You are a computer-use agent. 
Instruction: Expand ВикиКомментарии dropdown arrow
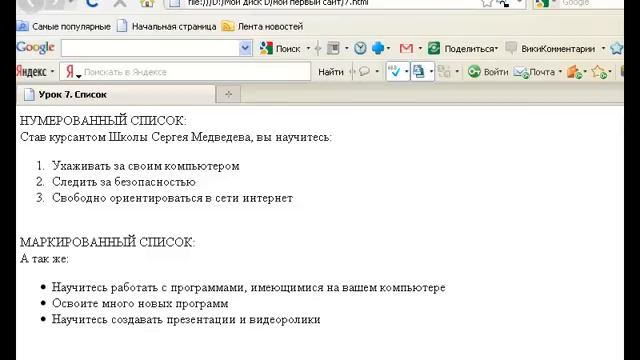click(603, 49)
